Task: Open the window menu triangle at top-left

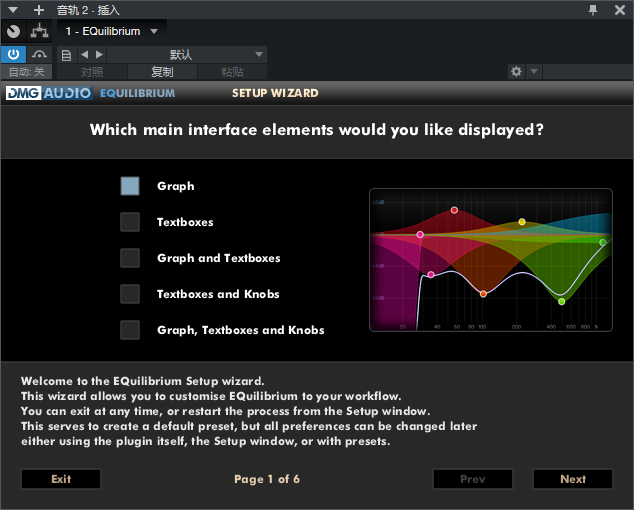Action: (13, 10)
